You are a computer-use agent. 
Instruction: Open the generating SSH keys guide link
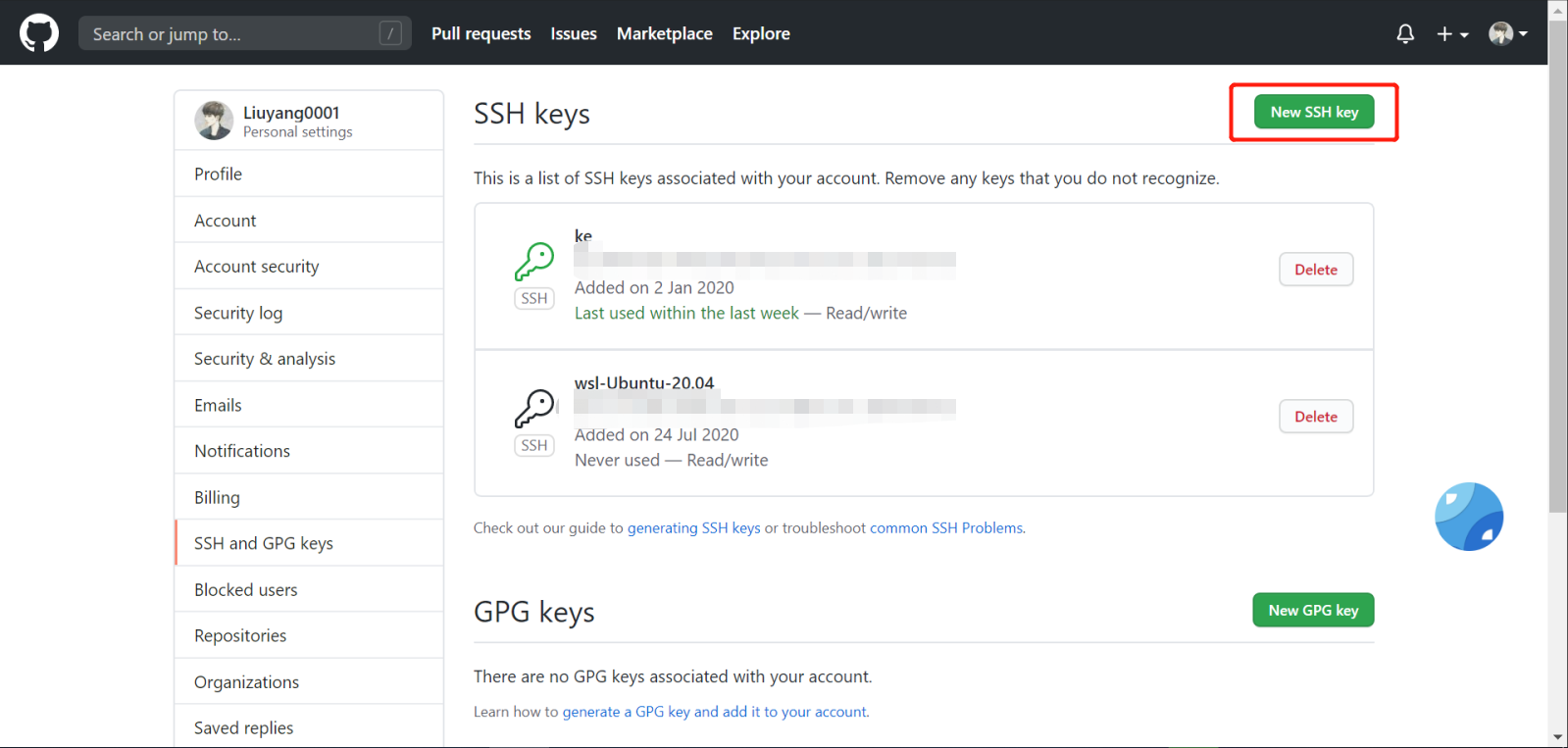point(693,527)
